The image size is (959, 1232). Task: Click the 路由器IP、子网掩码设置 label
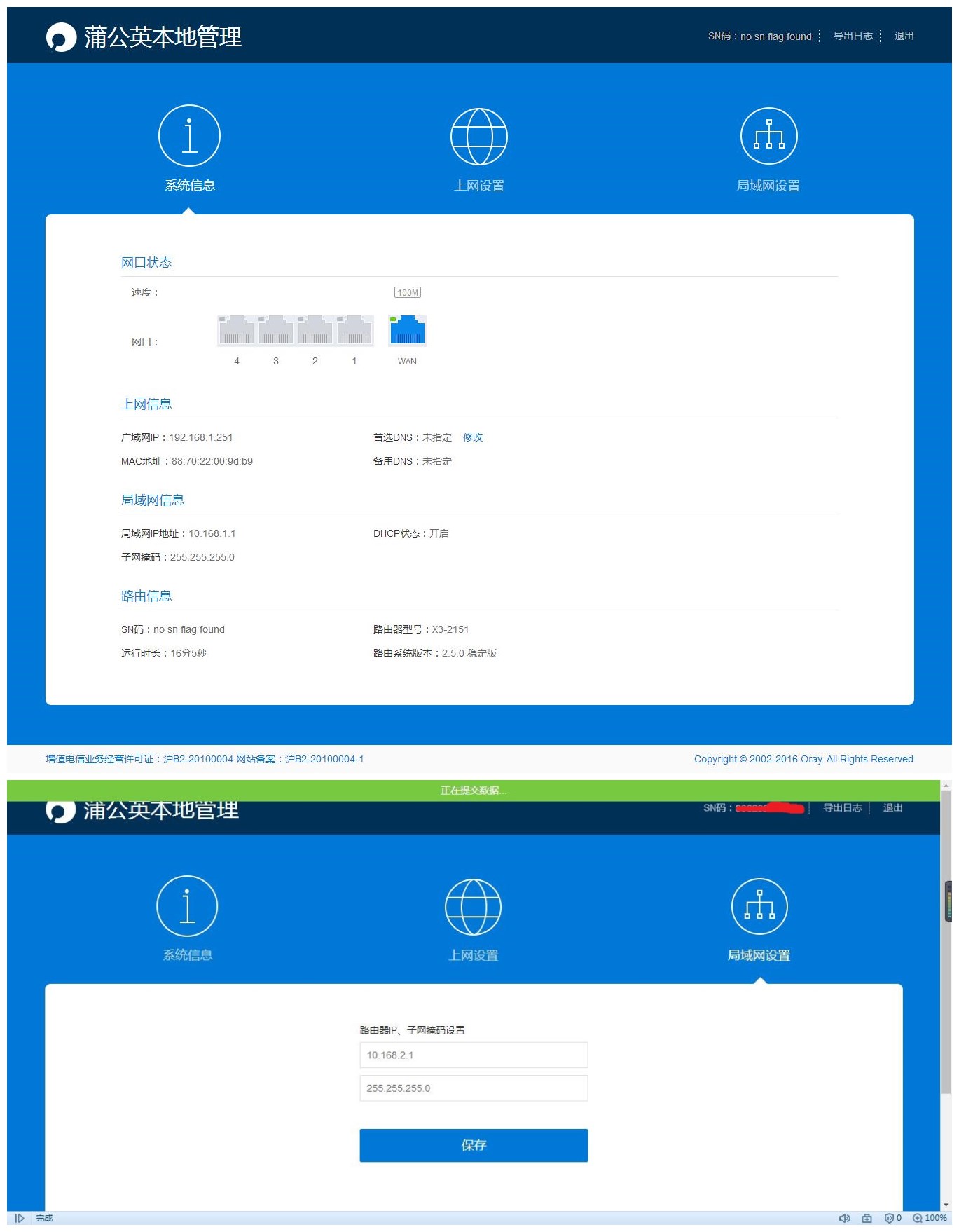click(x=413, y=1030)
